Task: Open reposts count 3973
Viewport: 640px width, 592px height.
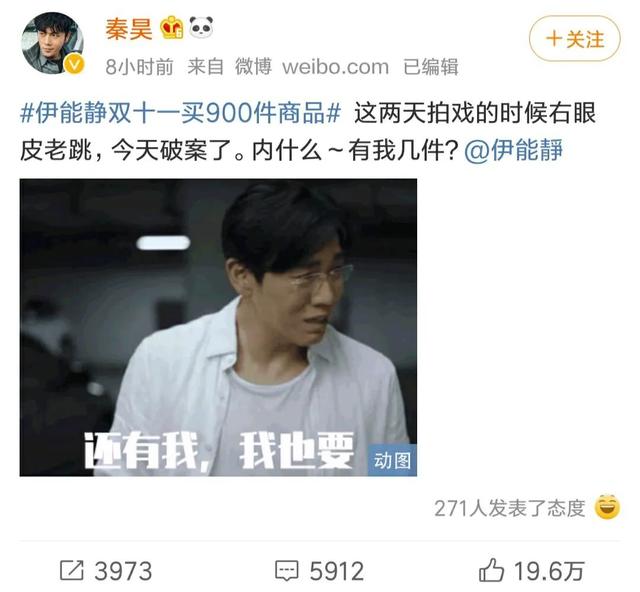Action: (123, 571)
